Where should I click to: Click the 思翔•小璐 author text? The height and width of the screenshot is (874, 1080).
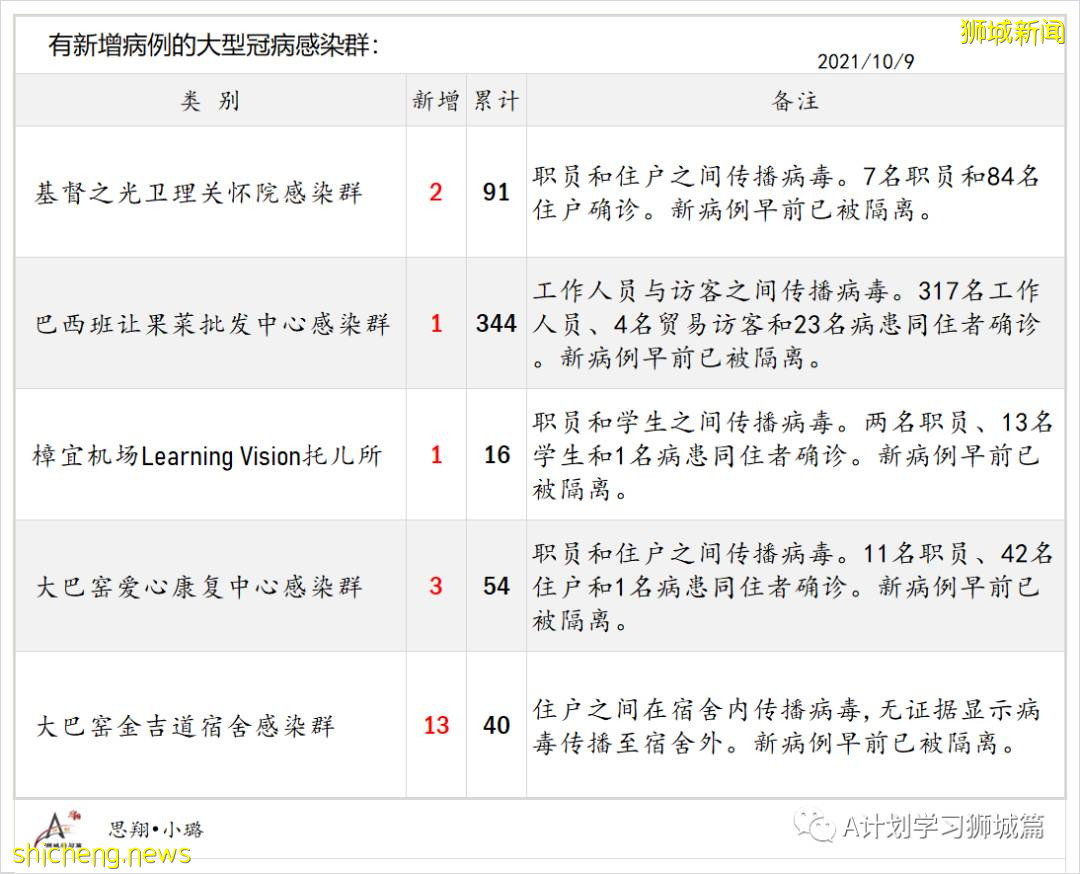click(x=155, y=829)
